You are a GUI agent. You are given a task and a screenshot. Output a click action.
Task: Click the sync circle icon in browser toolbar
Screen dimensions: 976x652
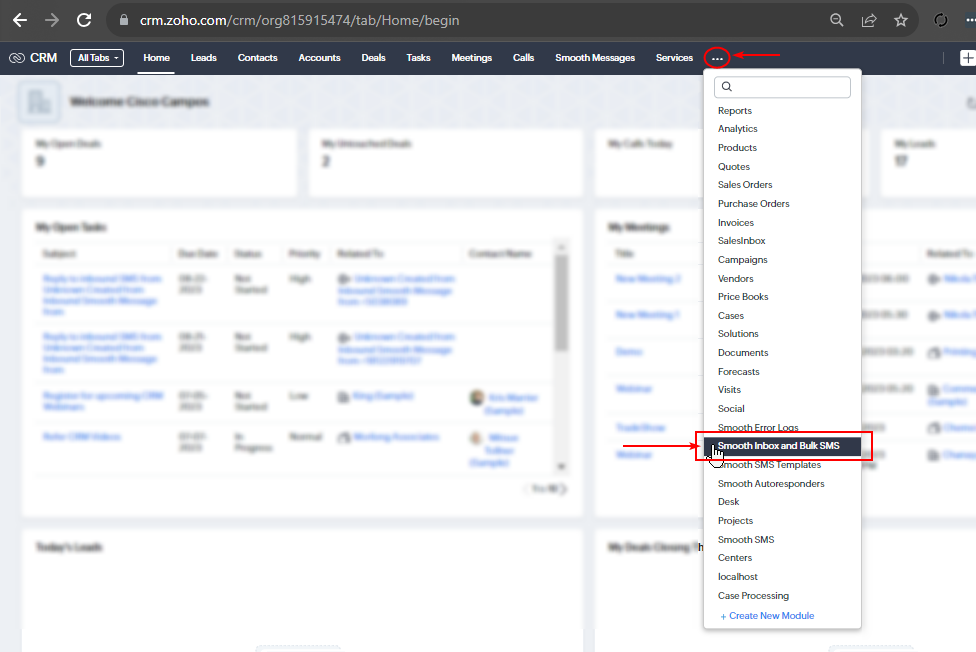941,21
